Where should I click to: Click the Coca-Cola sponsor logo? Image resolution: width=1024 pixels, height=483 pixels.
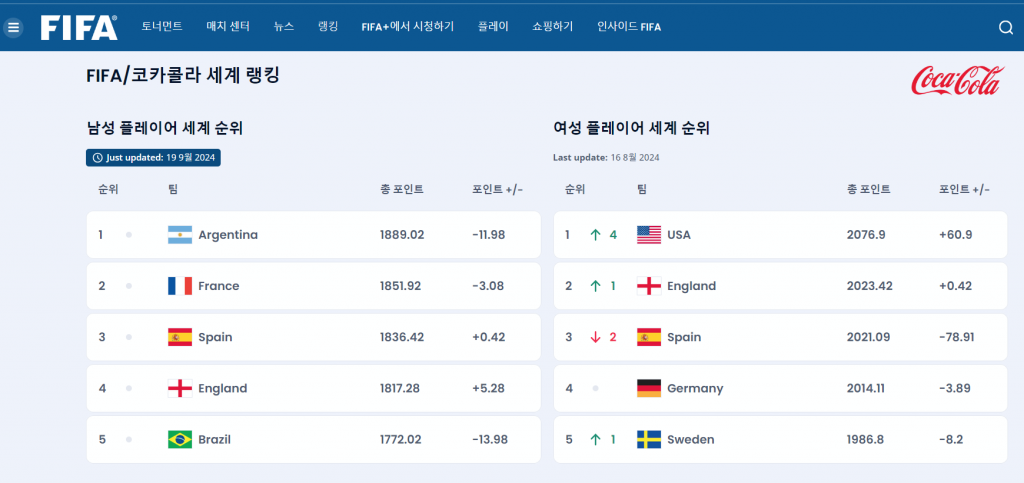(x=955, y=81)
